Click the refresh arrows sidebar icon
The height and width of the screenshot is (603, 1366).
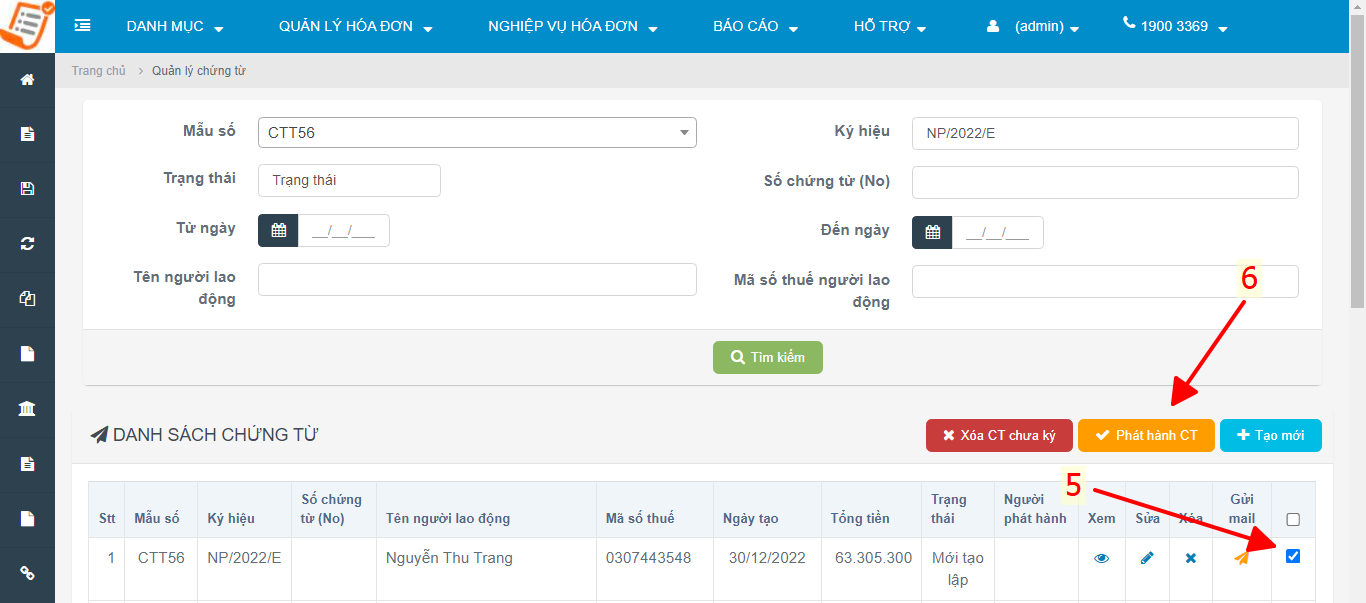click(27, 244)
